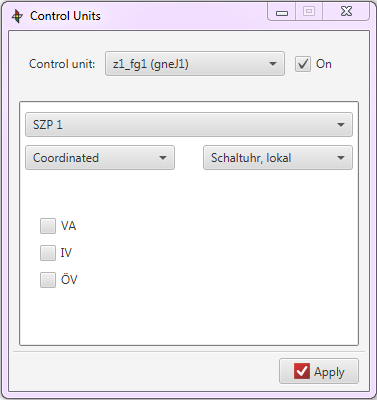This screenshot has width=377, height=400.
Task: Click the Control unit: label text
Action: point(62,64)
